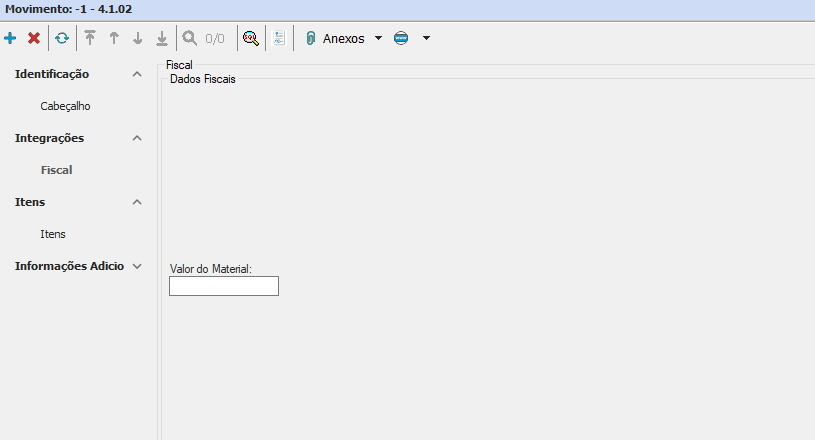Collapse the Identificação section
This screenshot has height=440, width=815.
[x=137, y=74]
